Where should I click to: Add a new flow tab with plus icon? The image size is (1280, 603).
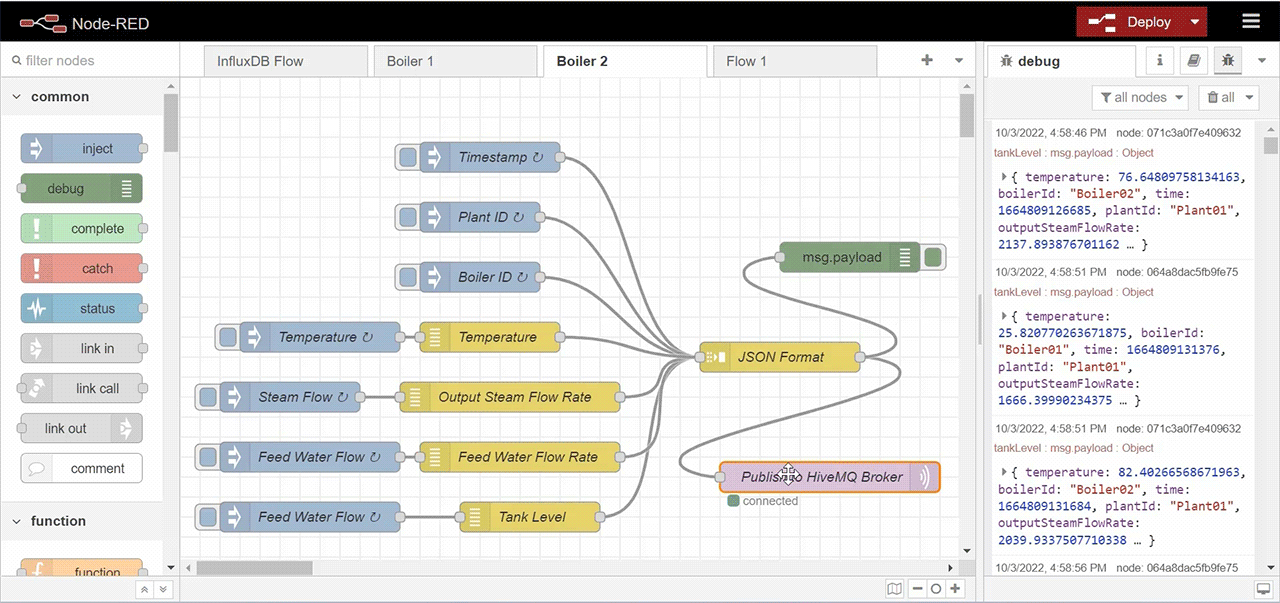[x=927, y=60]
